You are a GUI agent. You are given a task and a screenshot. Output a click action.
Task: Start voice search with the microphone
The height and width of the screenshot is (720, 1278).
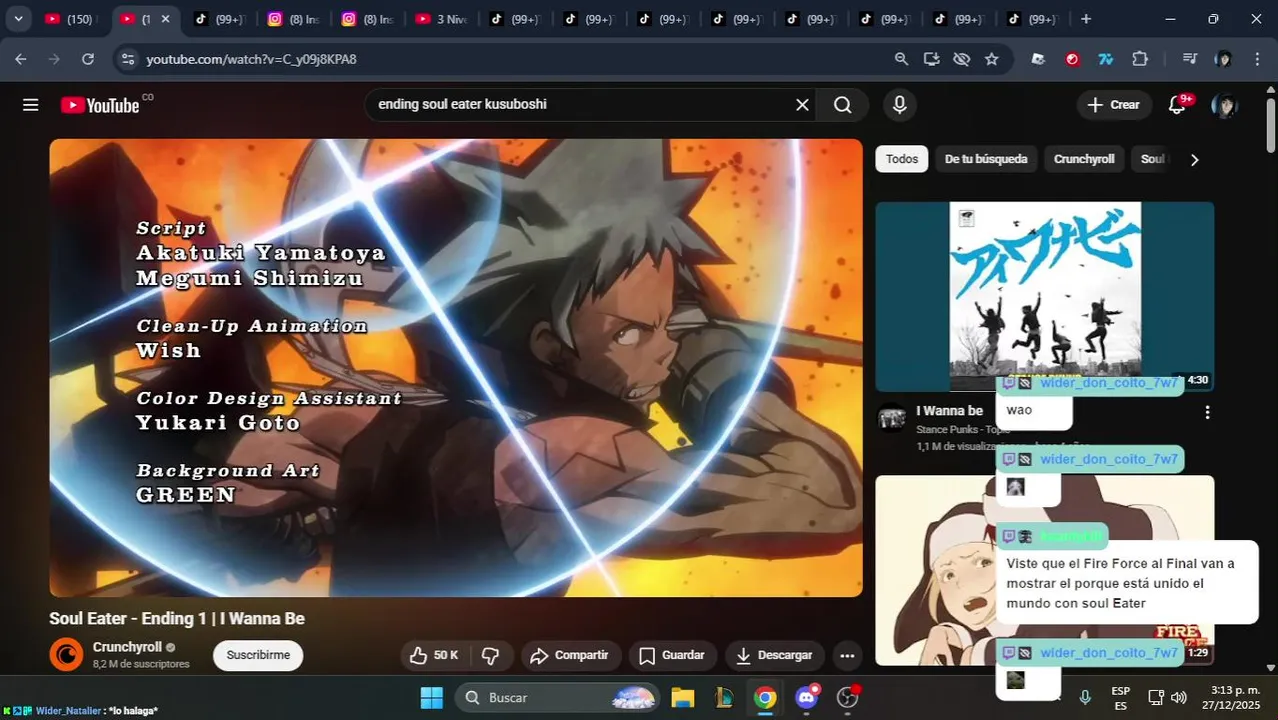[x=899, y=105]
